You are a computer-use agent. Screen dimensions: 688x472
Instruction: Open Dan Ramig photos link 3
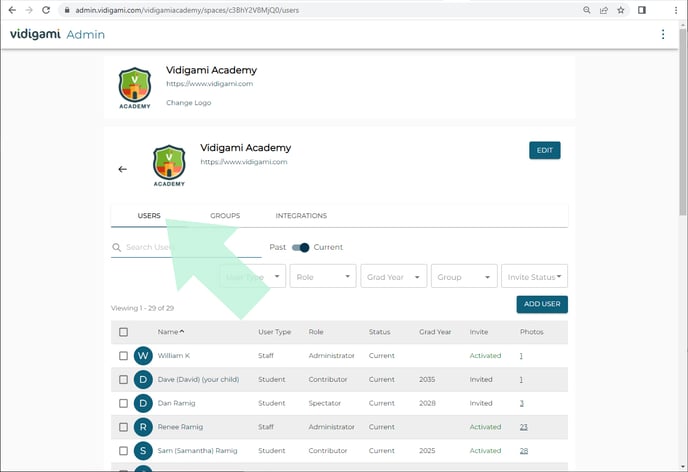point(522,403)
